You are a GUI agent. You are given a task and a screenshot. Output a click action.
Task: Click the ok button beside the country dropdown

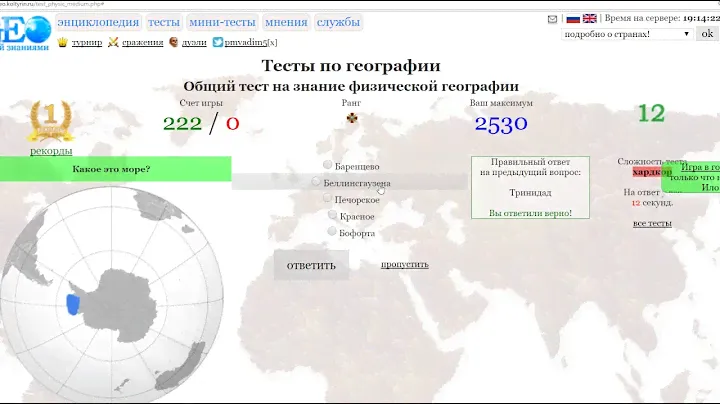707,34
